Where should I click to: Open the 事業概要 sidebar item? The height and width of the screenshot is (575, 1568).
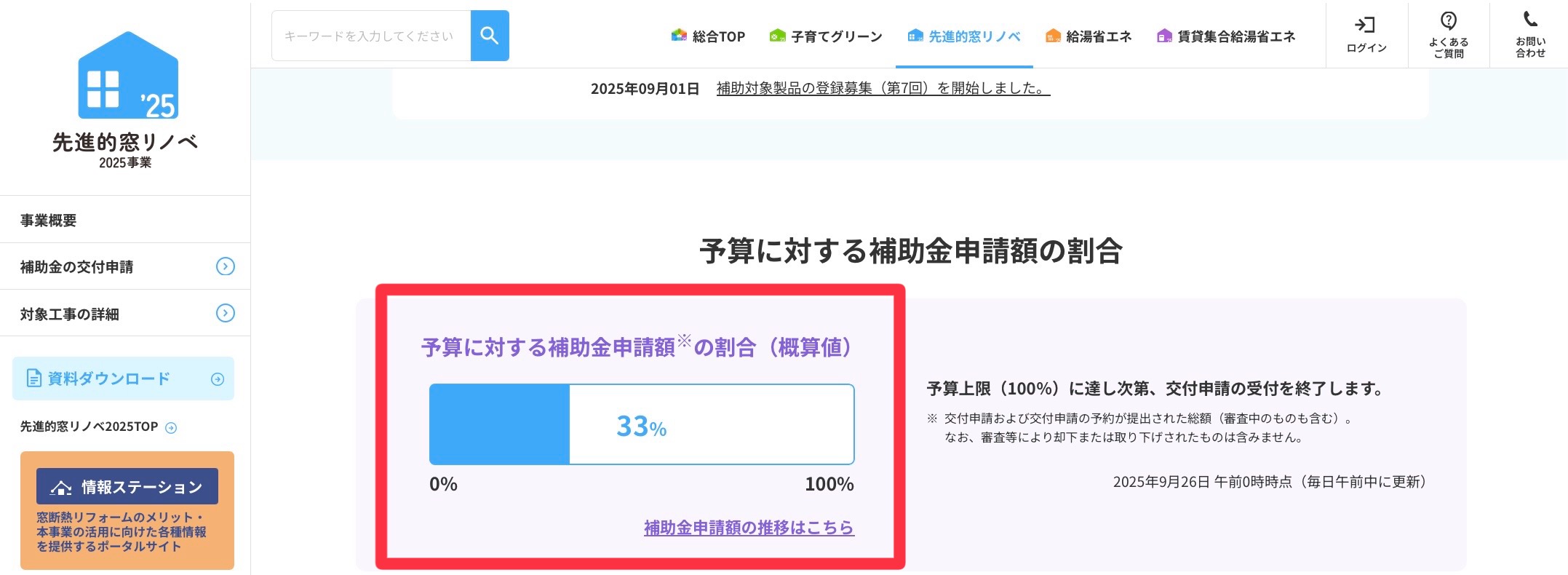(x=49, y=220)
